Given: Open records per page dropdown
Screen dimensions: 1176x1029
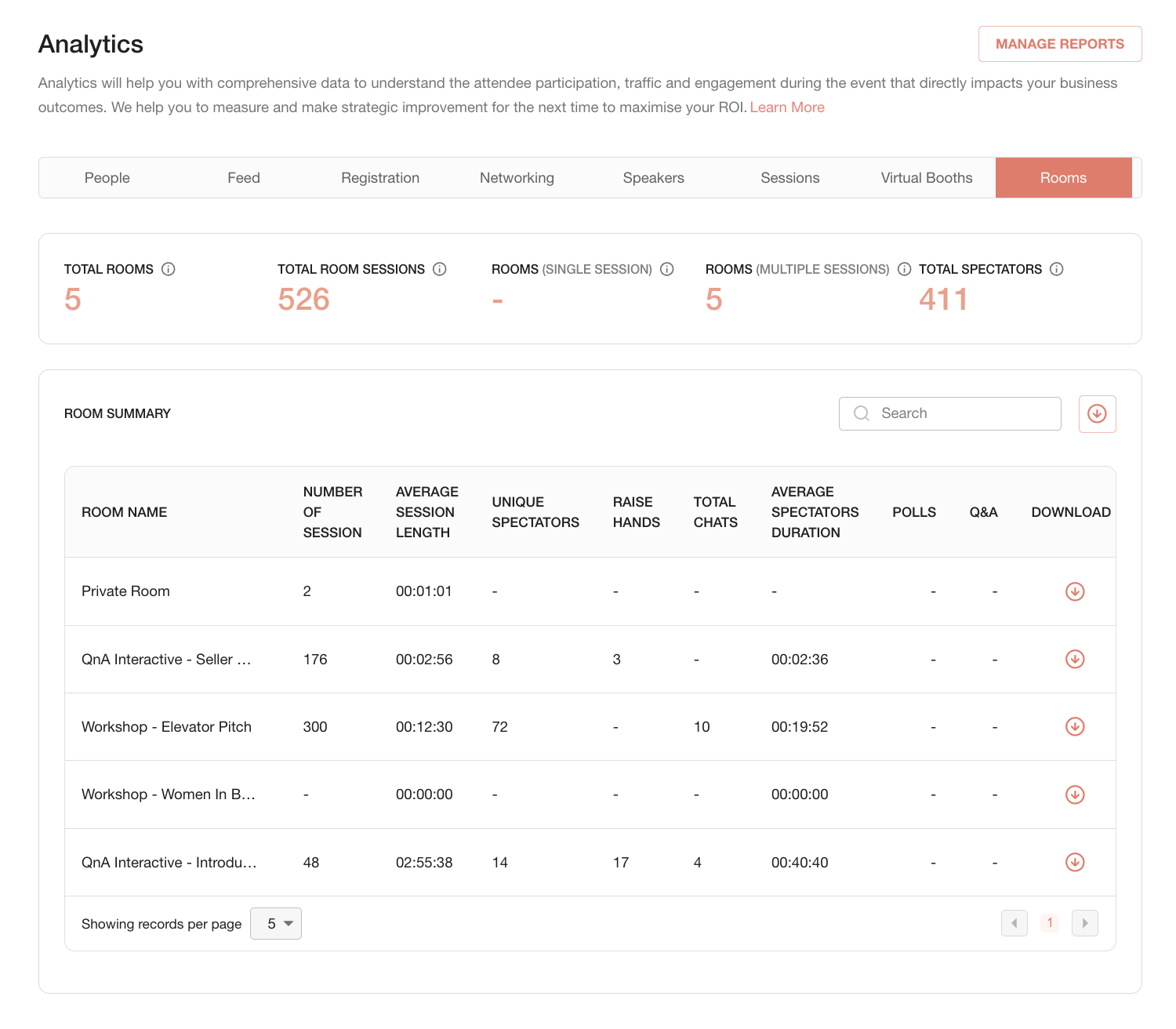Looking at the screenshot, I should pyautogui.click(x=276, y=923).
